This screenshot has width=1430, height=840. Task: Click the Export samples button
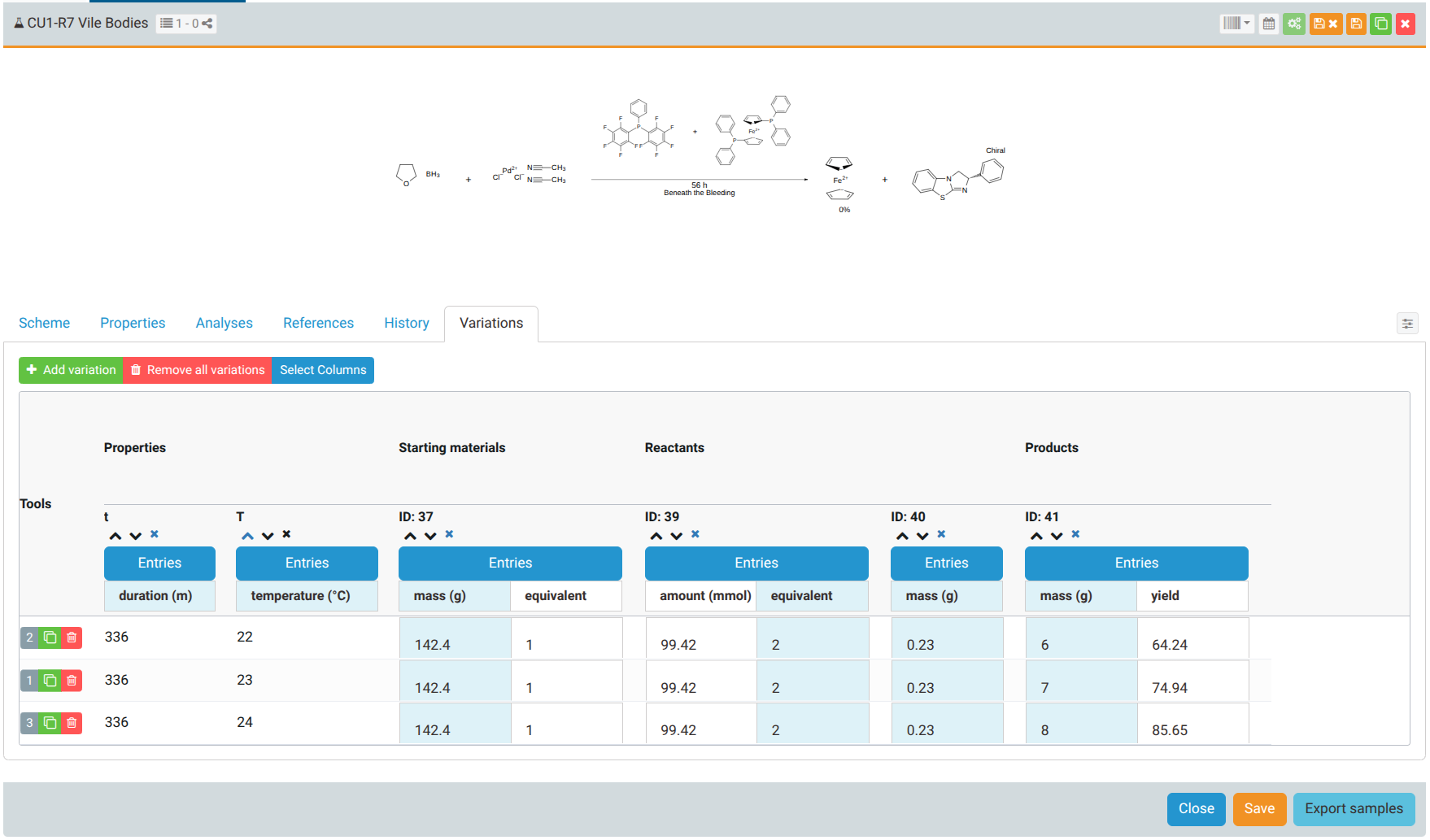(x=1353, y=808)
